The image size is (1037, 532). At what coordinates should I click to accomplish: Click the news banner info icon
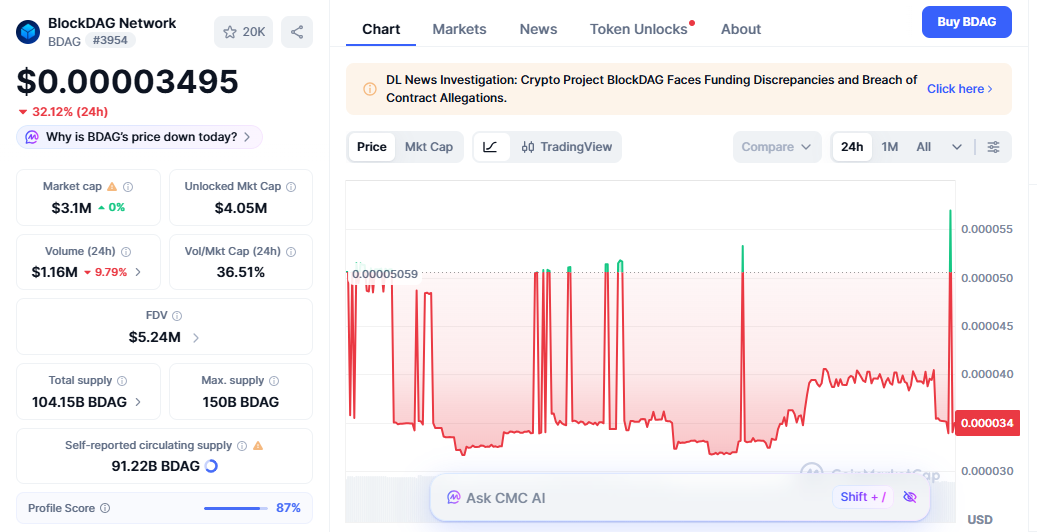[370, 89]
